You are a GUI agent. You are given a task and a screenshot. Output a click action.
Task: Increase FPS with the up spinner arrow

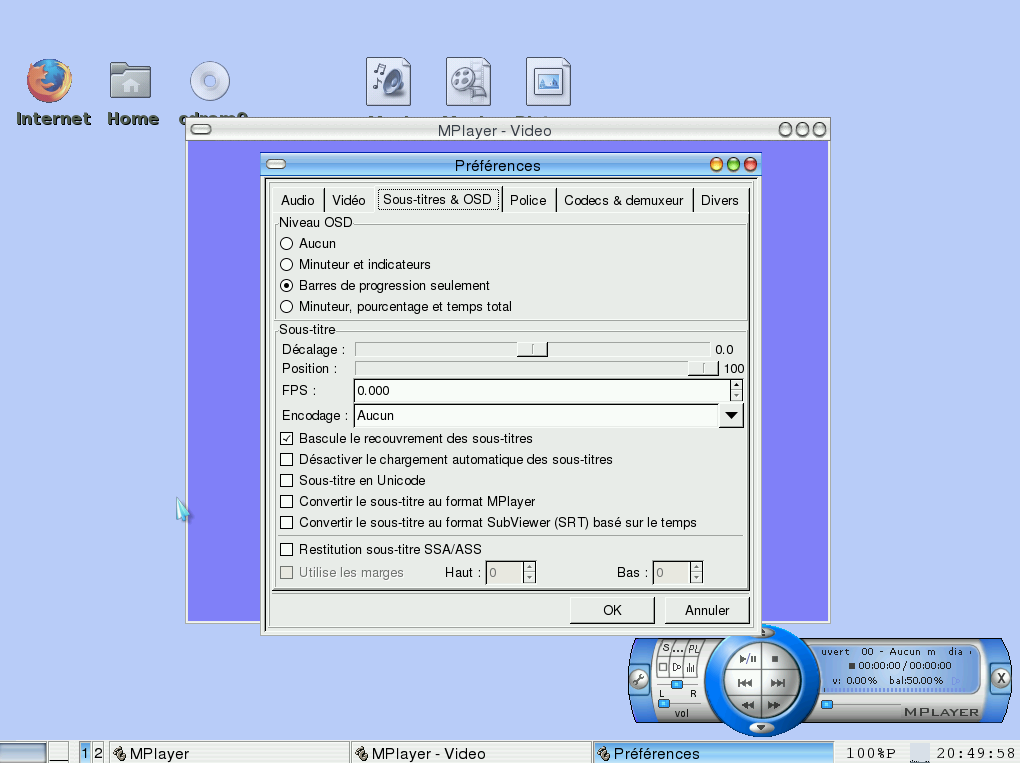(x=736, y=385)
